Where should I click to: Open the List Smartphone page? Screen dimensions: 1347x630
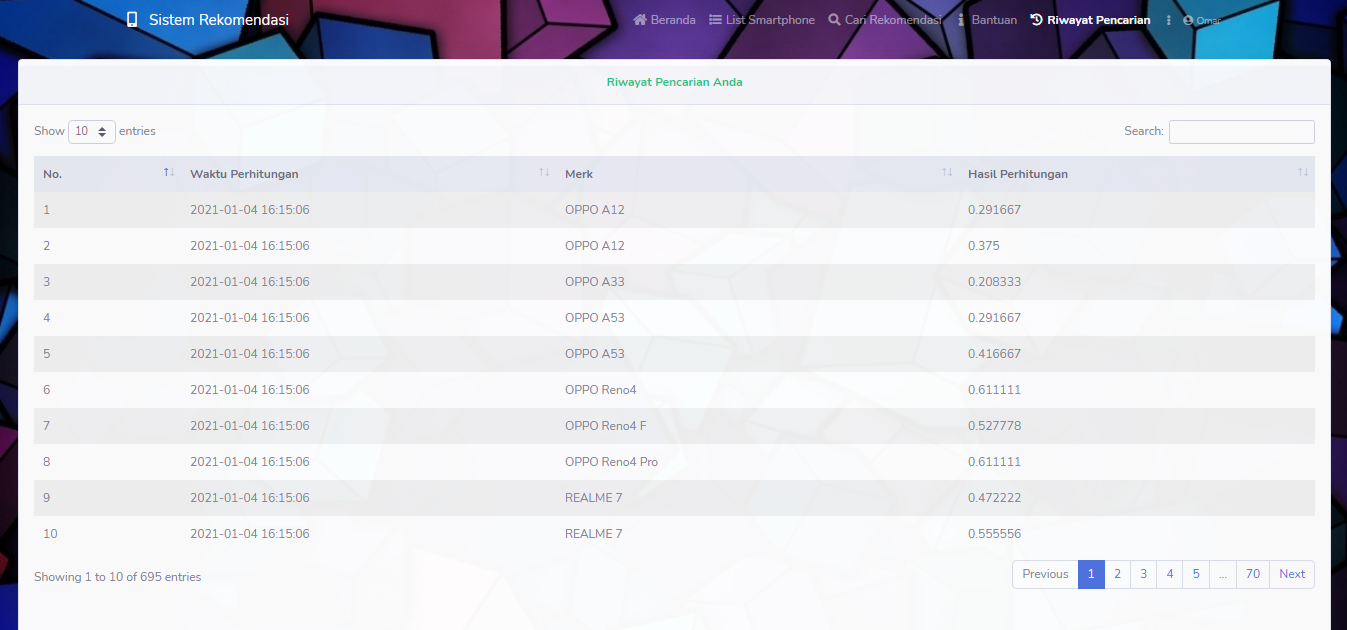[762, 20]
